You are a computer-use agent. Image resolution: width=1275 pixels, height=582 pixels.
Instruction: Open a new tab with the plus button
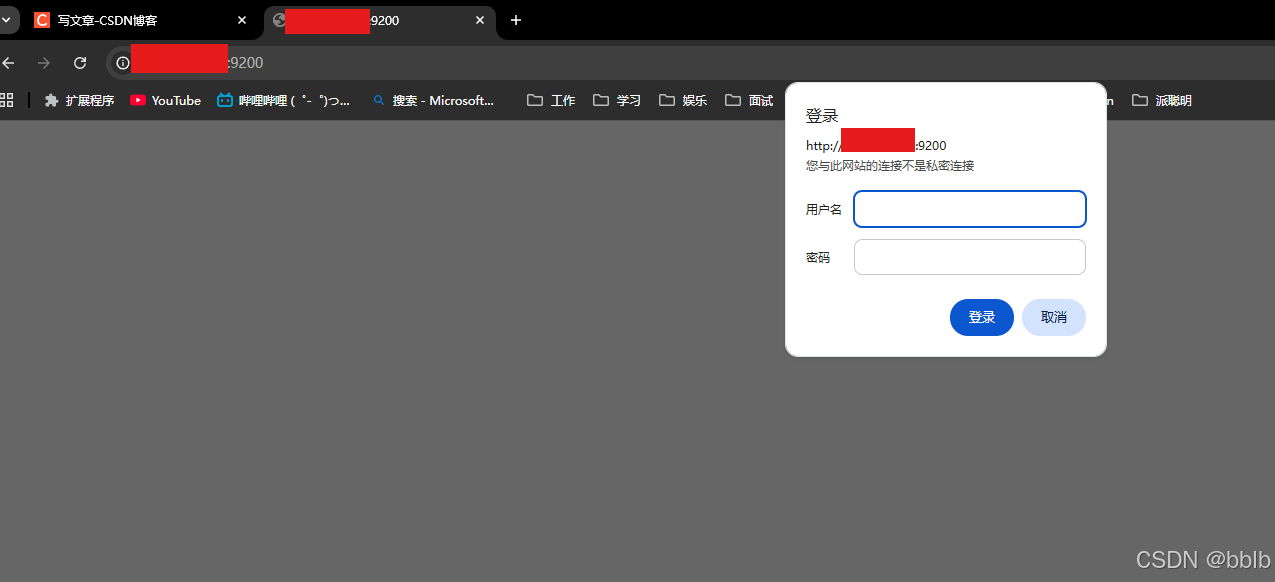coord(516,20)
